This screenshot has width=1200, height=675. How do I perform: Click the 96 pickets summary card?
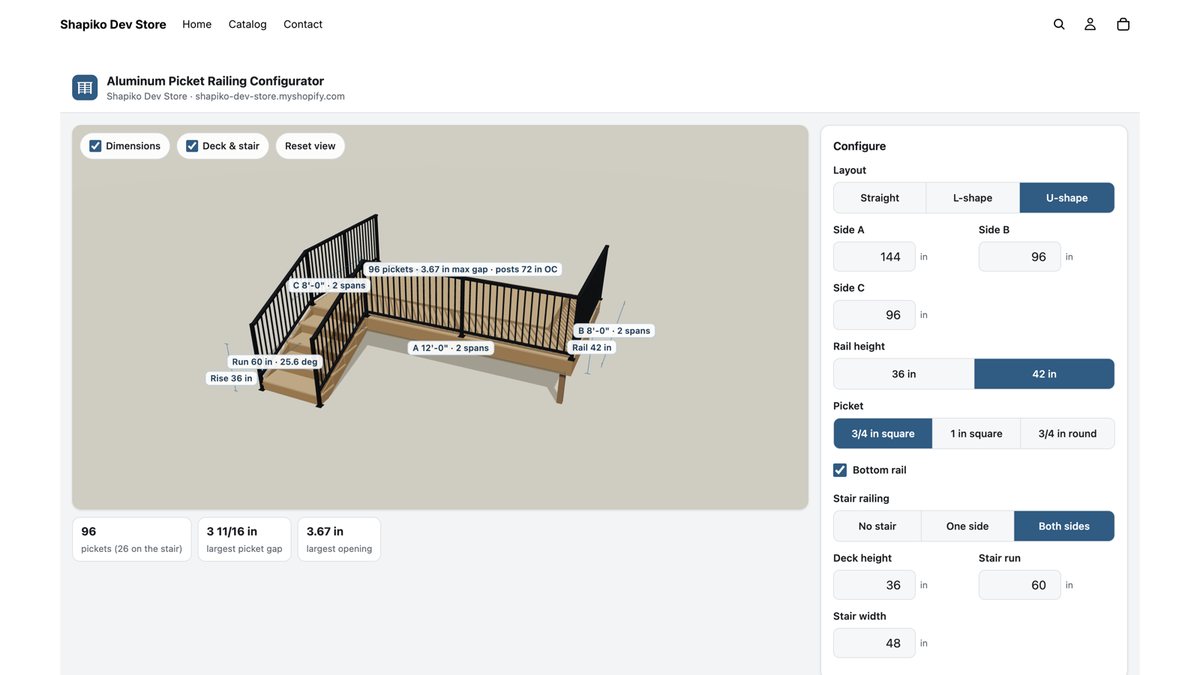[x=132, y=539]
